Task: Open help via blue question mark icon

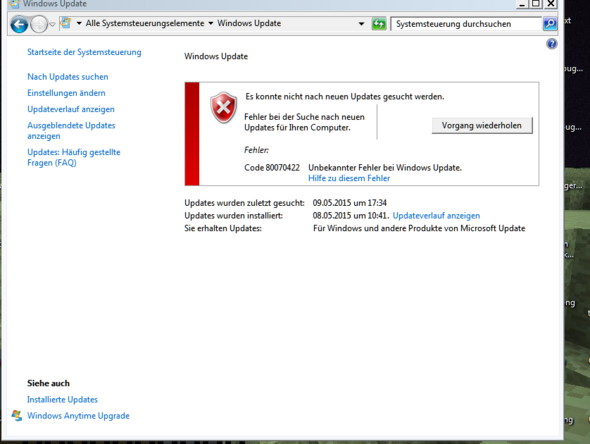Action: 552,44
